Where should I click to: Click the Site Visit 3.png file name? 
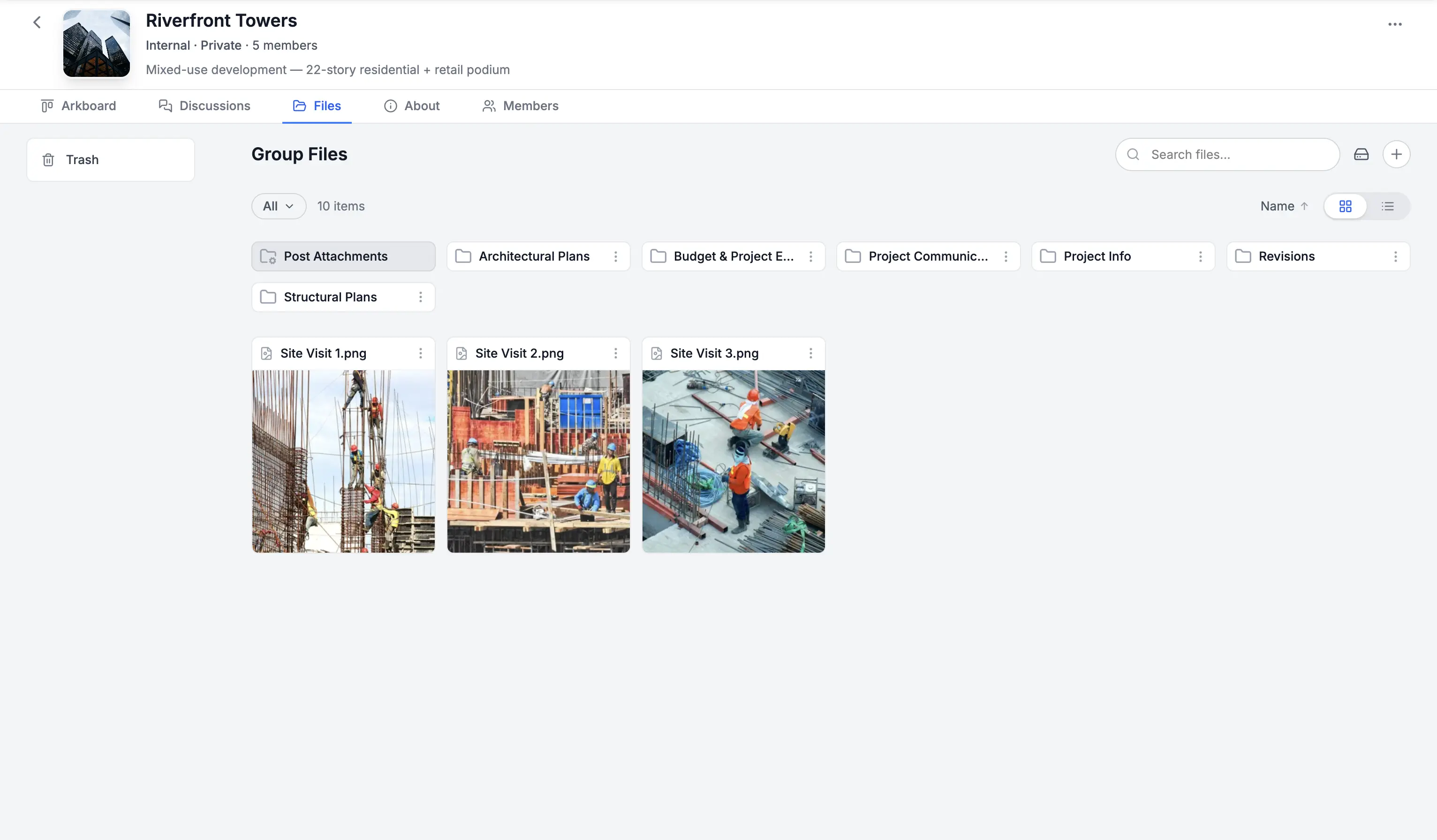714,353
